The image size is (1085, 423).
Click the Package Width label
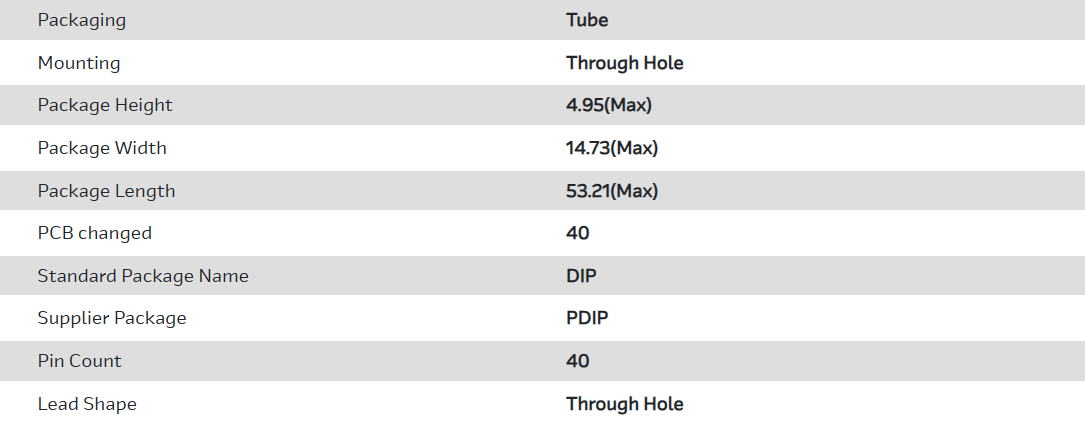102,148
